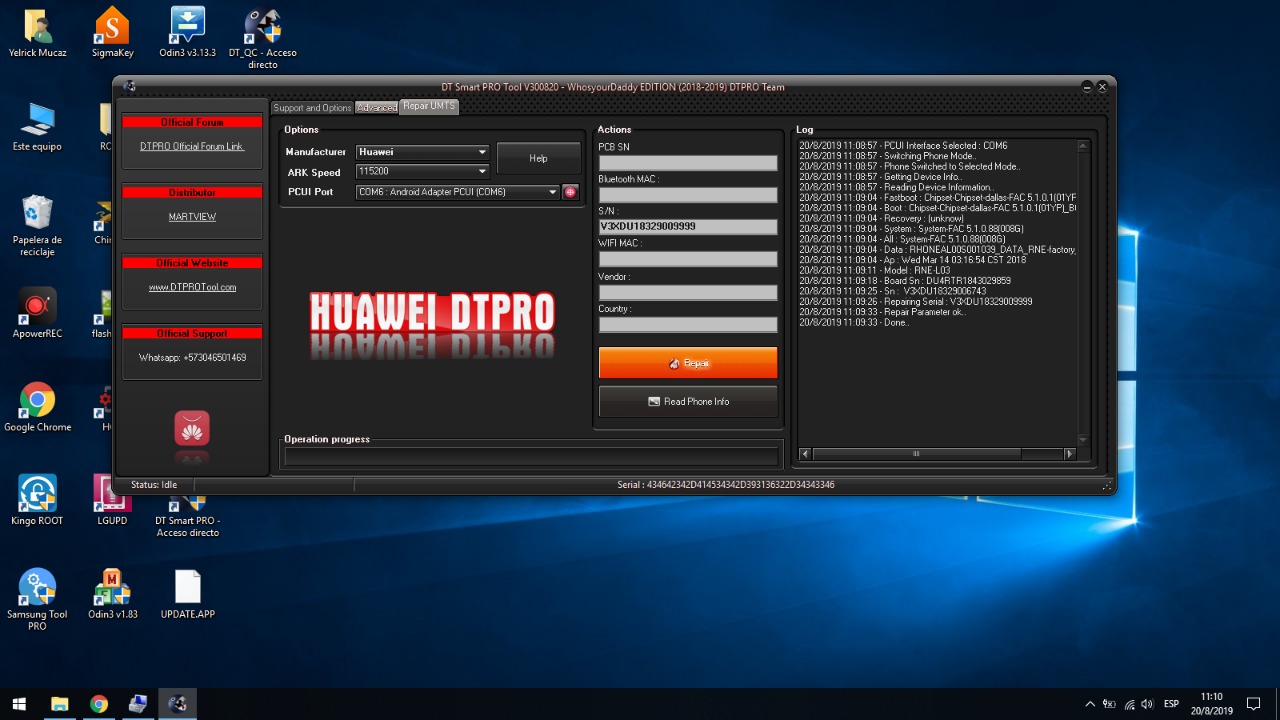Click the 'Repair Parameter ok..' log line
This screenshot has height=720, width=1280.
coord(883,312)
